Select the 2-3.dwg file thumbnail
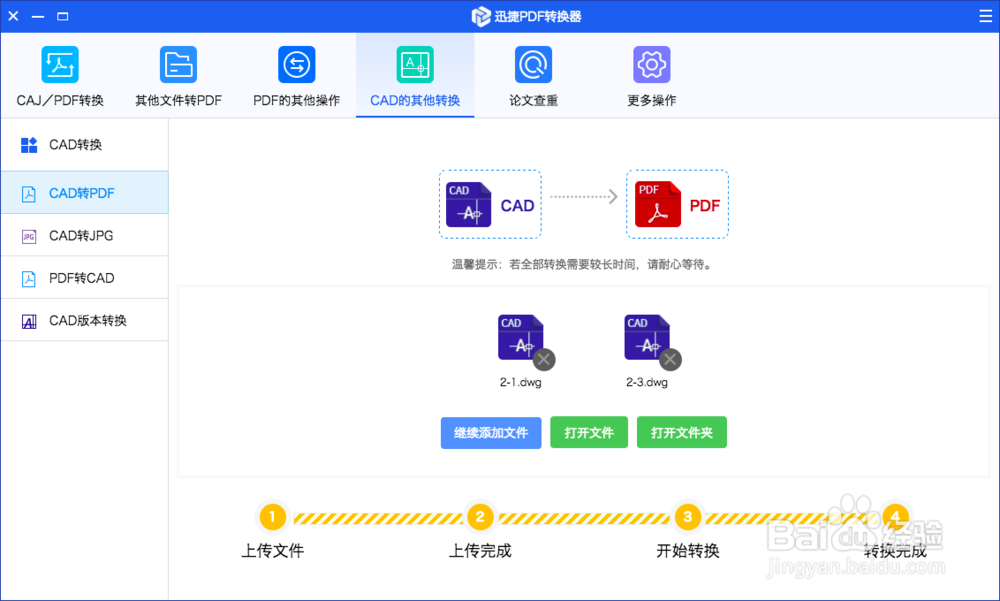Viewport: 1000px width, 601px height. coord(647,337)
